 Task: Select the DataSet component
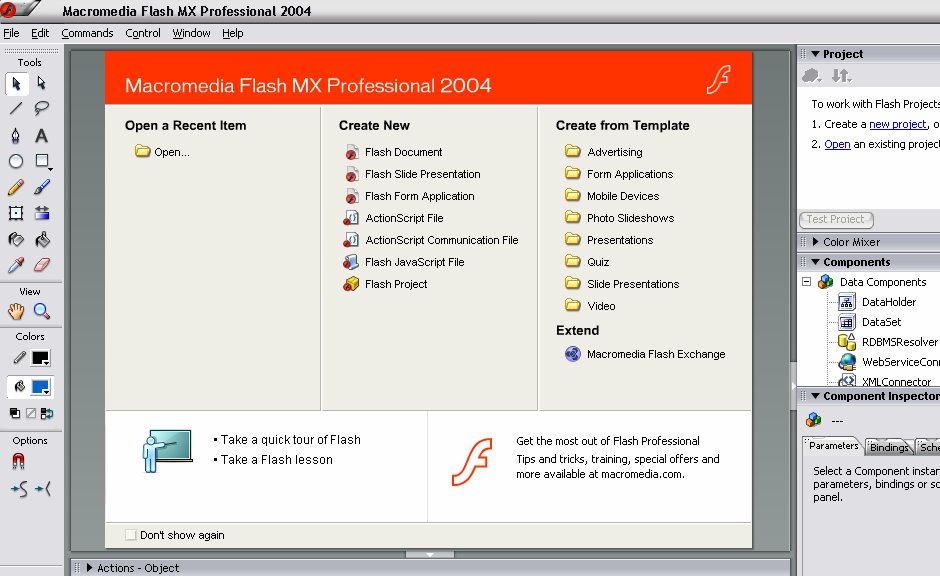point(870,322)
